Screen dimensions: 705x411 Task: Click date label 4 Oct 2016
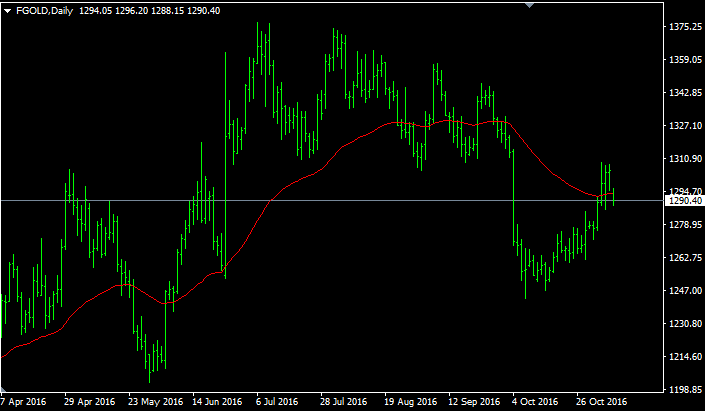(x=535, y=402)
